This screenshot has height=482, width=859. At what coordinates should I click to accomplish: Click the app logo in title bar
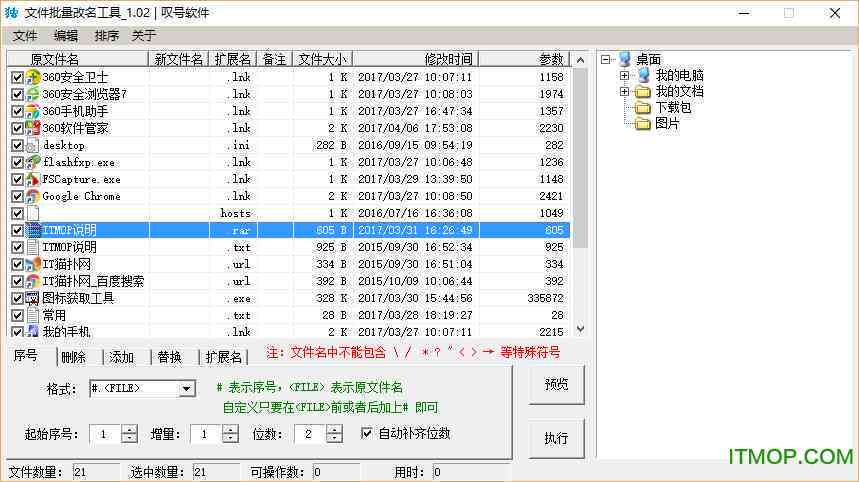coord(11,13)
